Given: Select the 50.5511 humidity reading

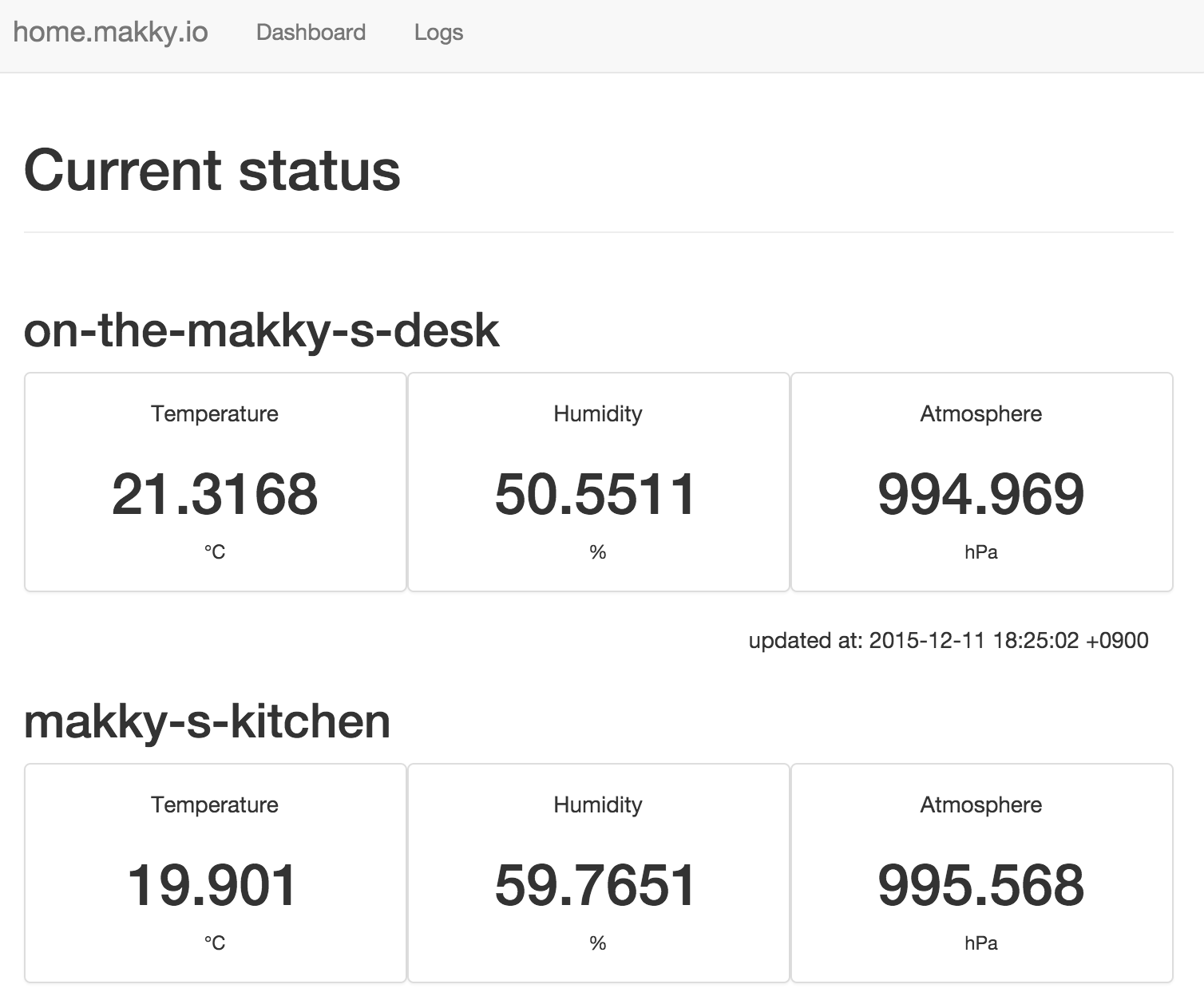Looking at the screenshot, I should (x=596, y=494).
